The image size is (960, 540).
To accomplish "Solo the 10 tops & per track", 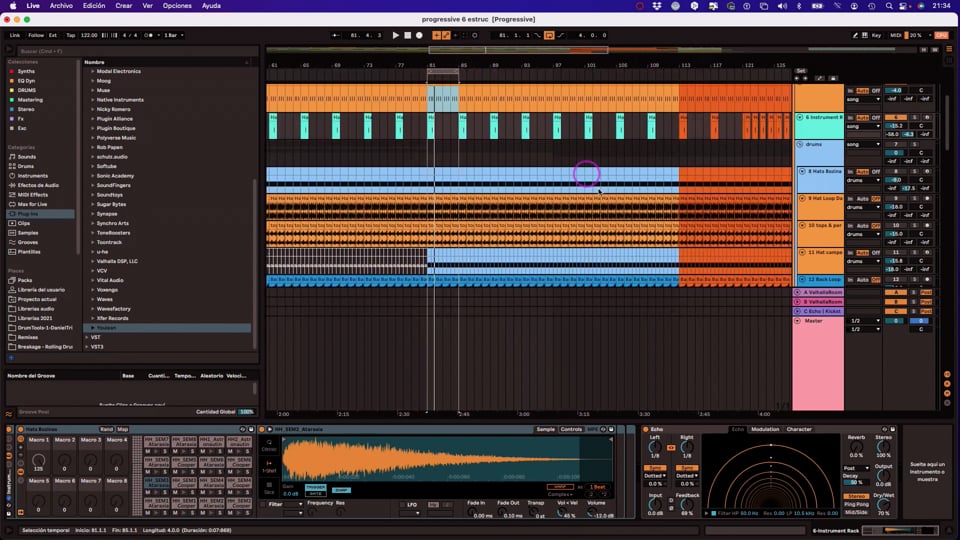I will 915,225.
